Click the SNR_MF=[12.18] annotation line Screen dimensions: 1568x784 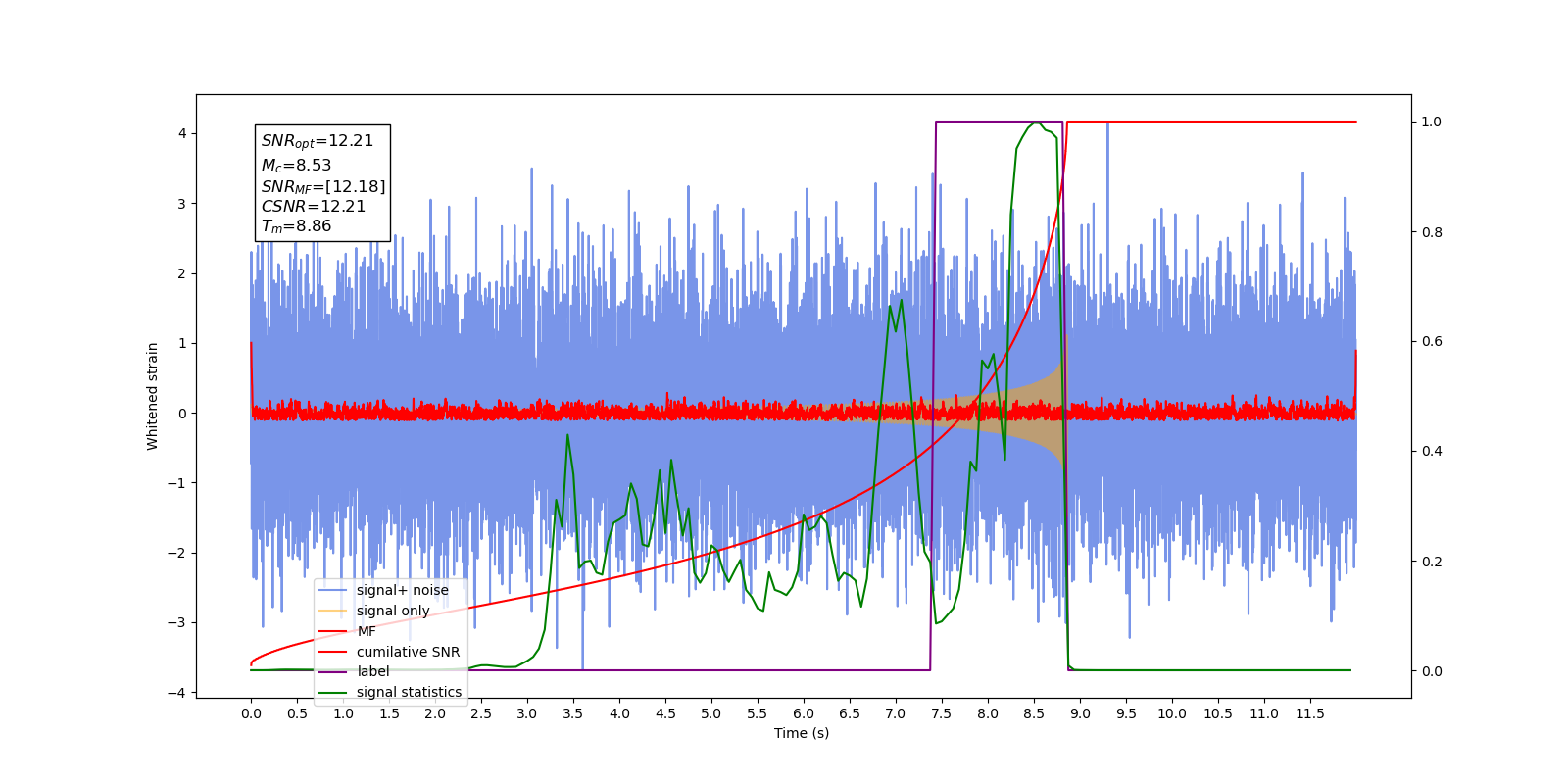(x=323, y=186)
